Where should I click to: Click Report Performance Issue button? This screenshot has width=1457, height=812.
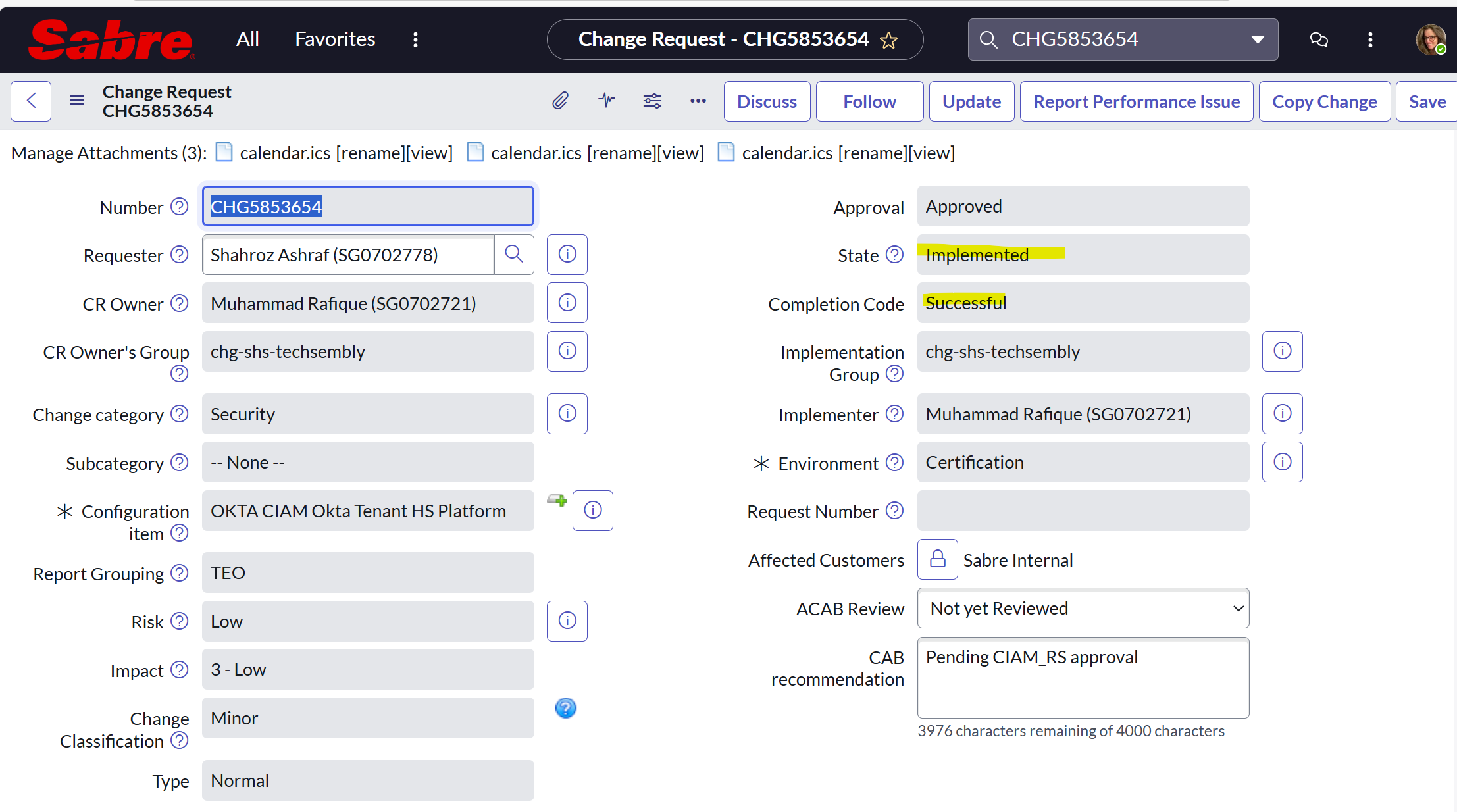click(x=1137, y=101)
